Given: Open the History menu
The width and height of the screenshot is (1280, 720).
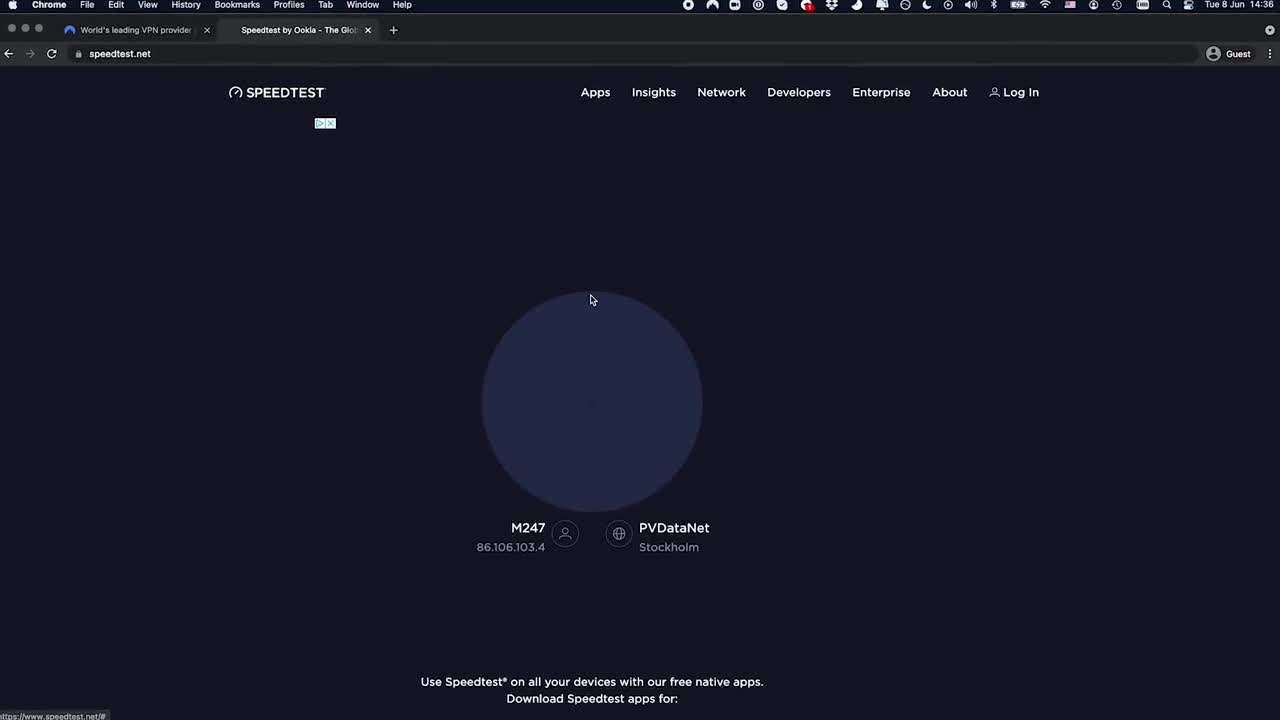Looking at the screenshot, I should [x=186, y=5].
